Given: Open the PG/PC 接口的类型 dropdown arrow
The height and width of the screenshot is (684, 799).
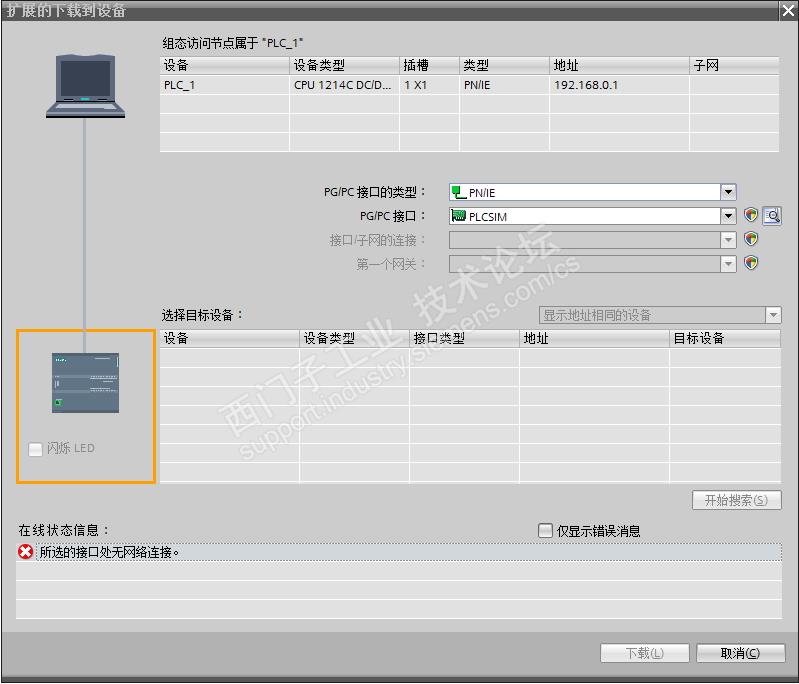Looking at the screenshot, I should tap(728, 192).
